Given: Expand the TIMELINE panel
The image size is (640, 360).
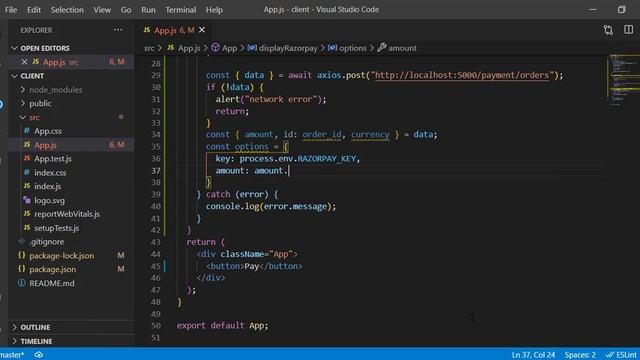Looking at the screenshot, I should (36, 341).
